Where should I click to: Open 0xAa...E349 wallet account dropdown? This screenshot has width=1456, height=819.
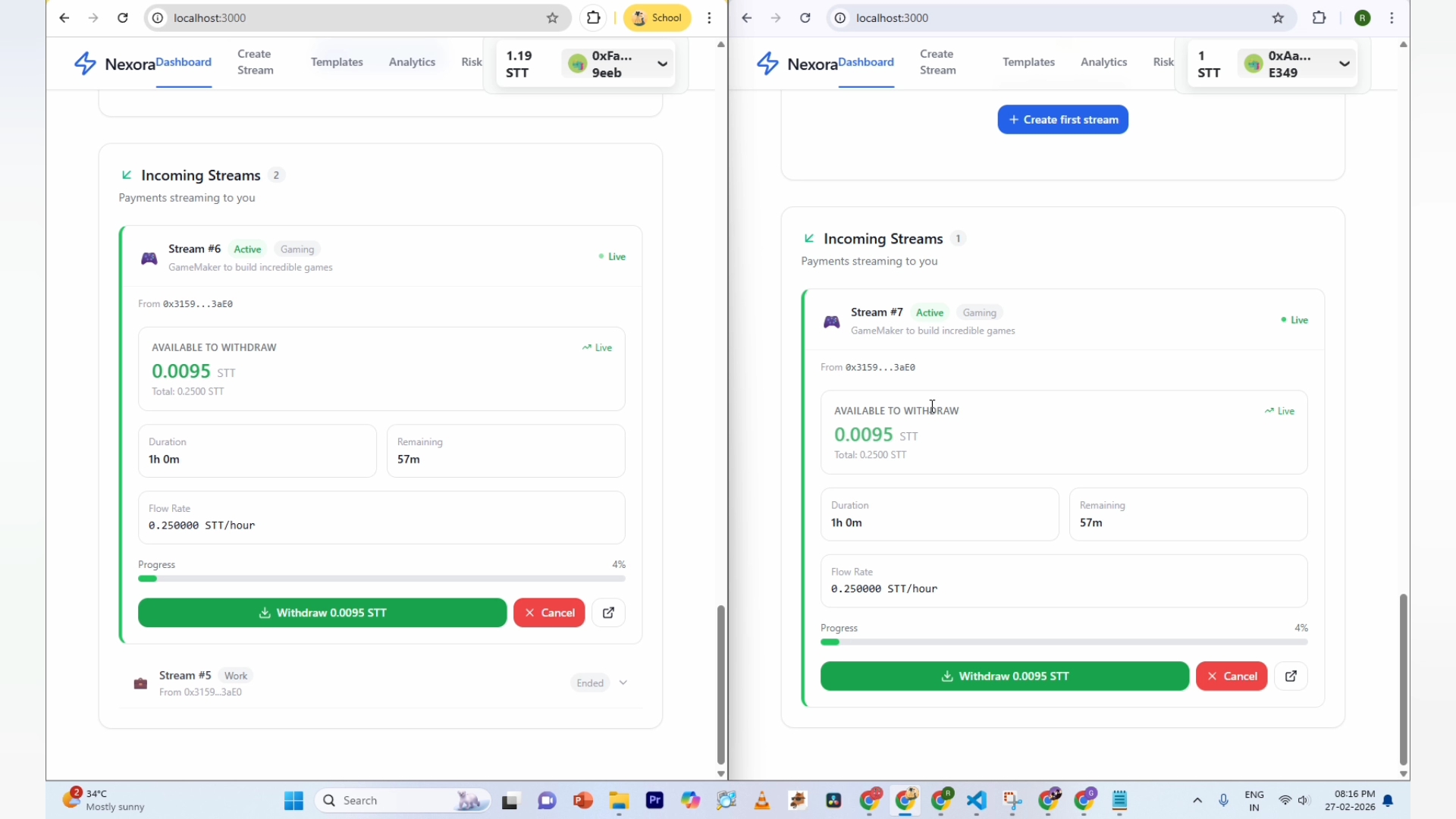pyautogui.click(x=1297, y=64)
